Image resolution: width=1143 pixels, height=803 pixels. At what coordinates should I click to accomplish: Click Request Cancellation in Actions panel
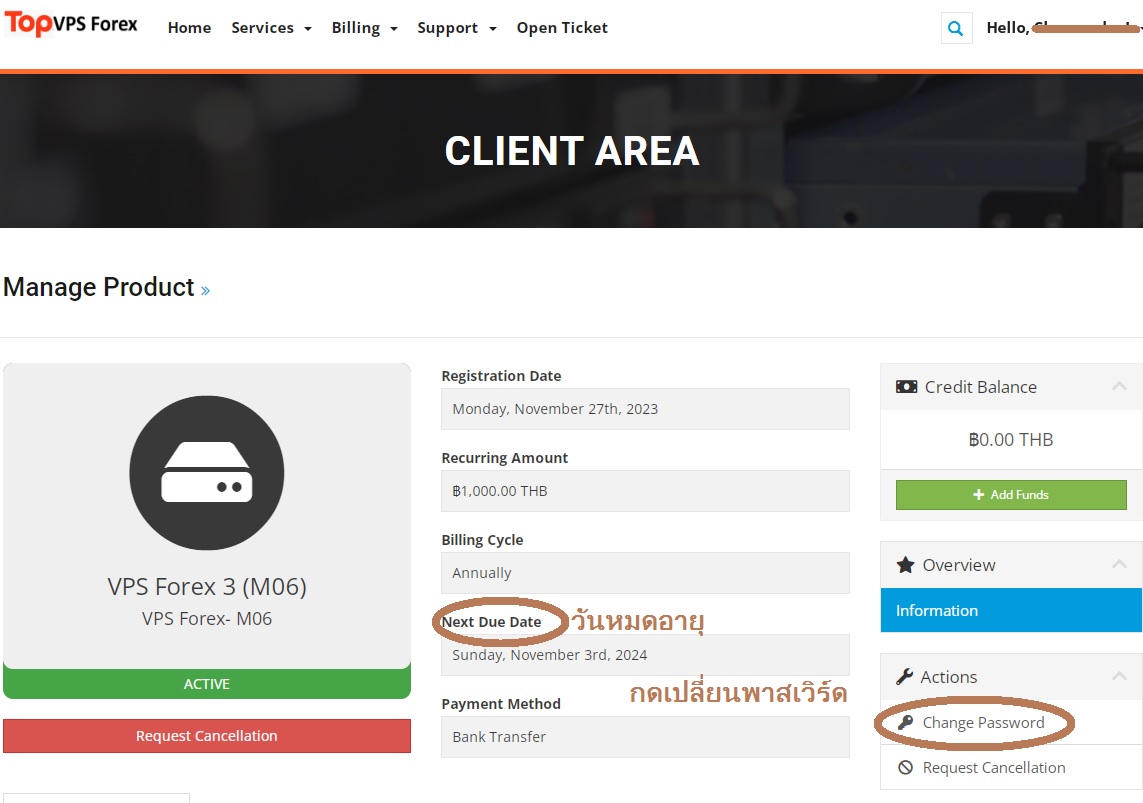coord(994,767)
